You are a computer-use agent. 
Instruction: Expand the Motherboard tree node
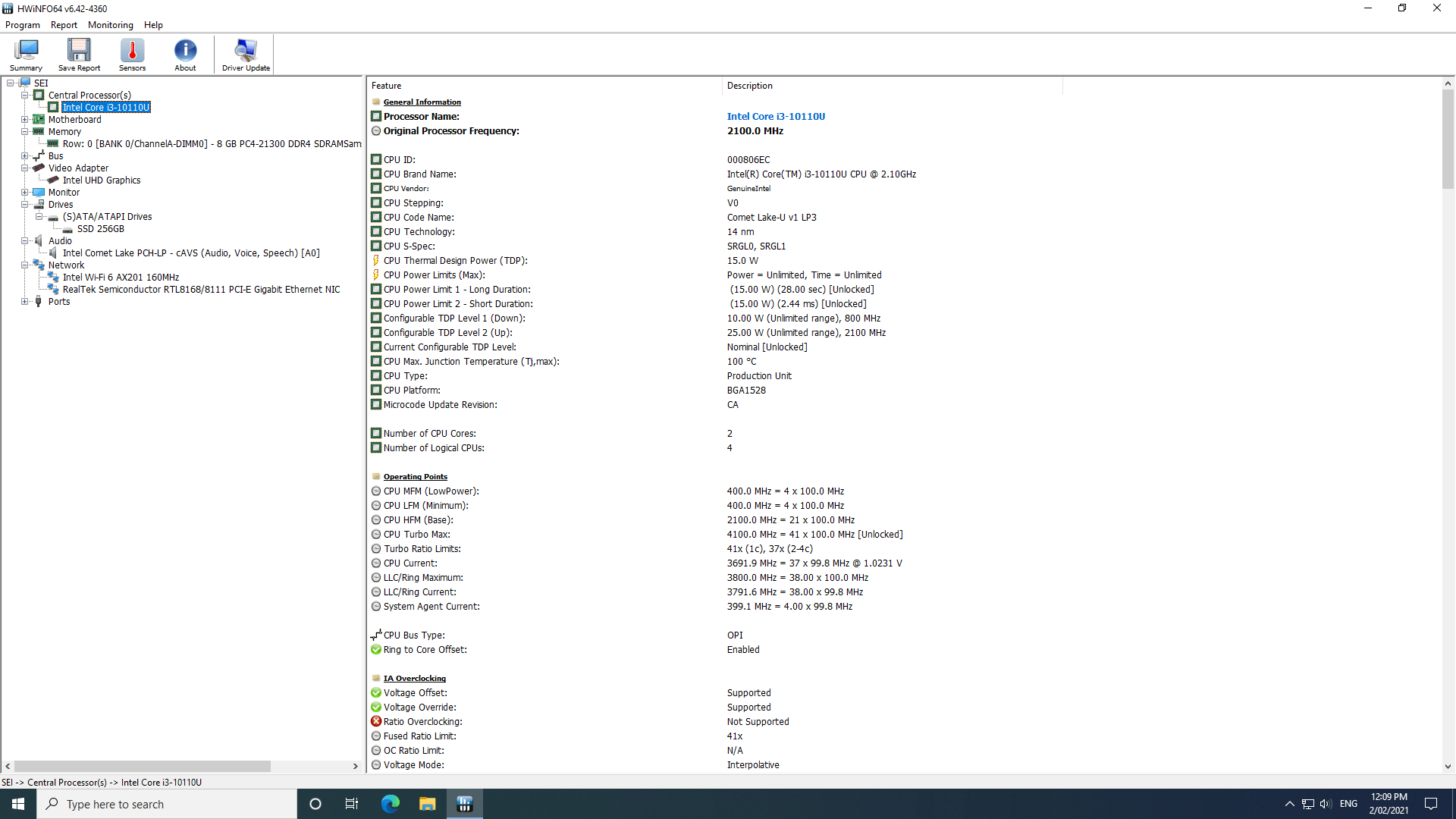click(x=24, y=120)
